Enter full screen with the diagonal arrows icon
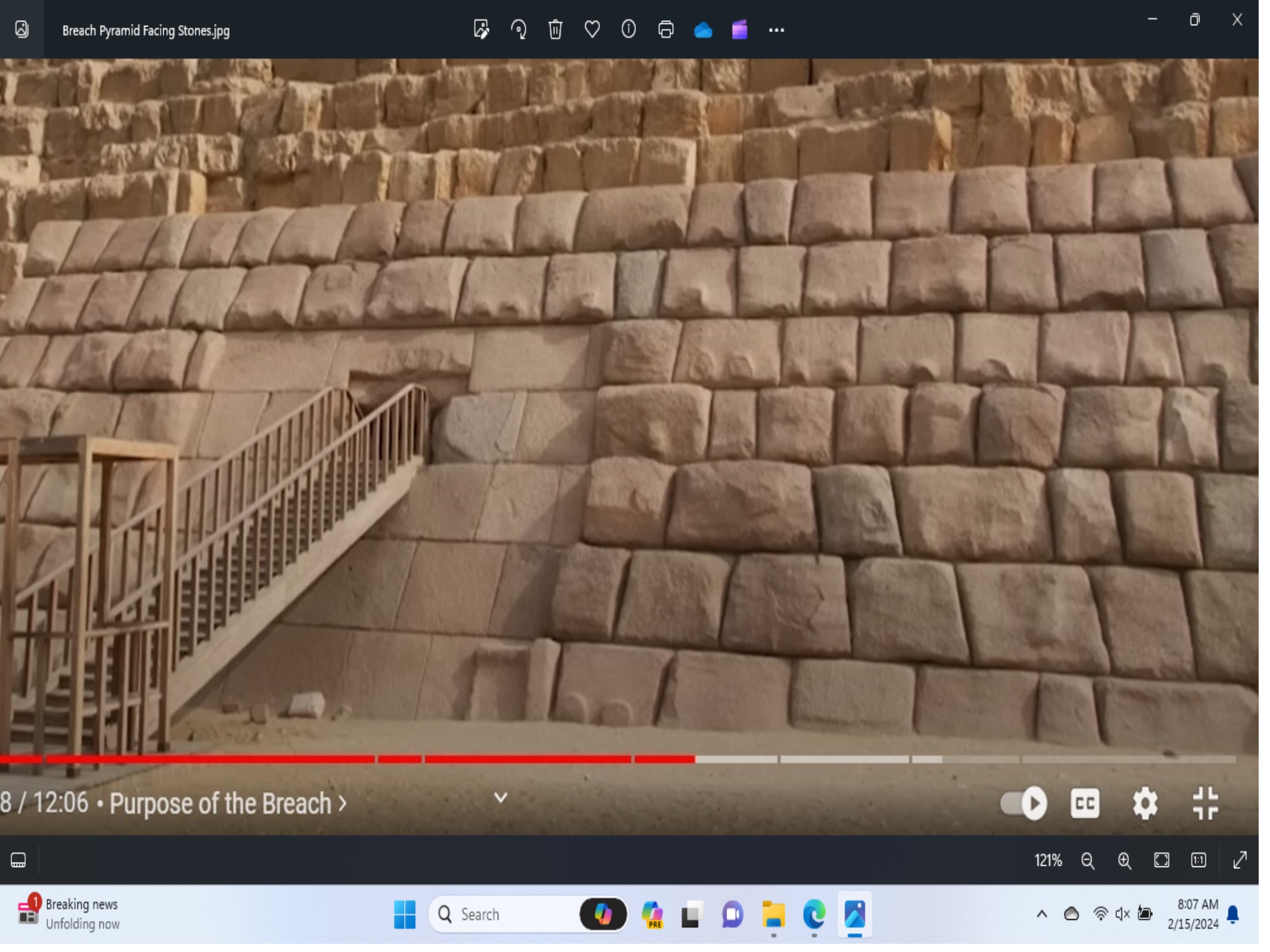 [x=1251, y=868]
